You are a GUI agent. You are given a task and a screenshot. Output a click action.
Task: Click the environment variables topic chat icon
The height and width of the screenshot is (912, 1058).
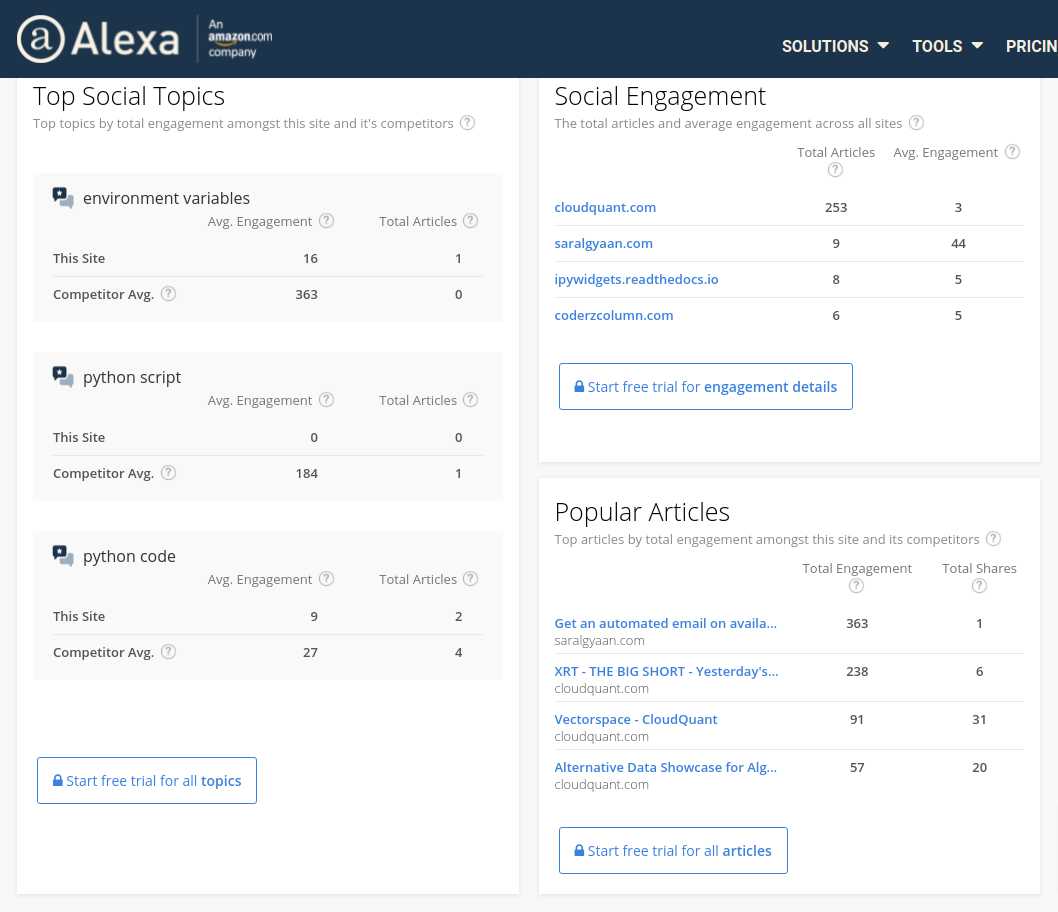click(63, 198)
